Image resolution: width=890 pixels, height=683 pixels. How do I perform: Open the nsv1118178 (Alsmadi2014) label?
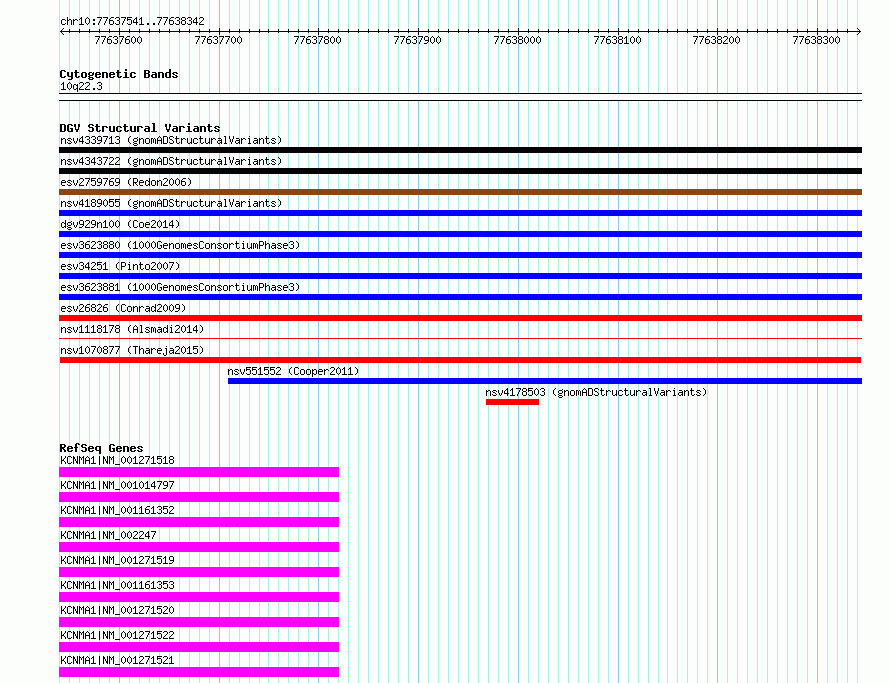132,329
